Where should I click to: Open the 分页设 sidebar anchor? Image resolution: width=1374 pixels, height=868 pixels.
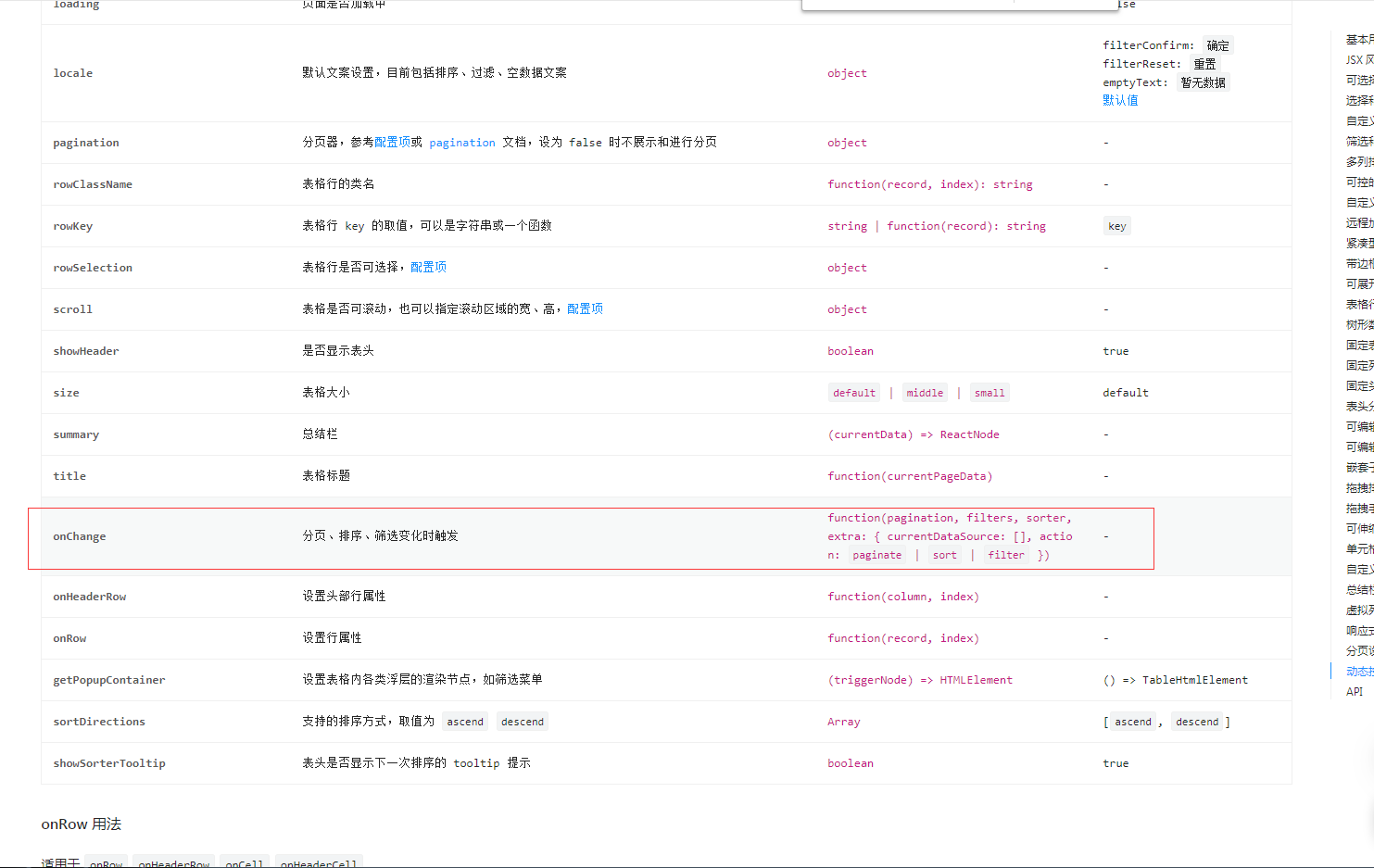(x=1359, y=650)
